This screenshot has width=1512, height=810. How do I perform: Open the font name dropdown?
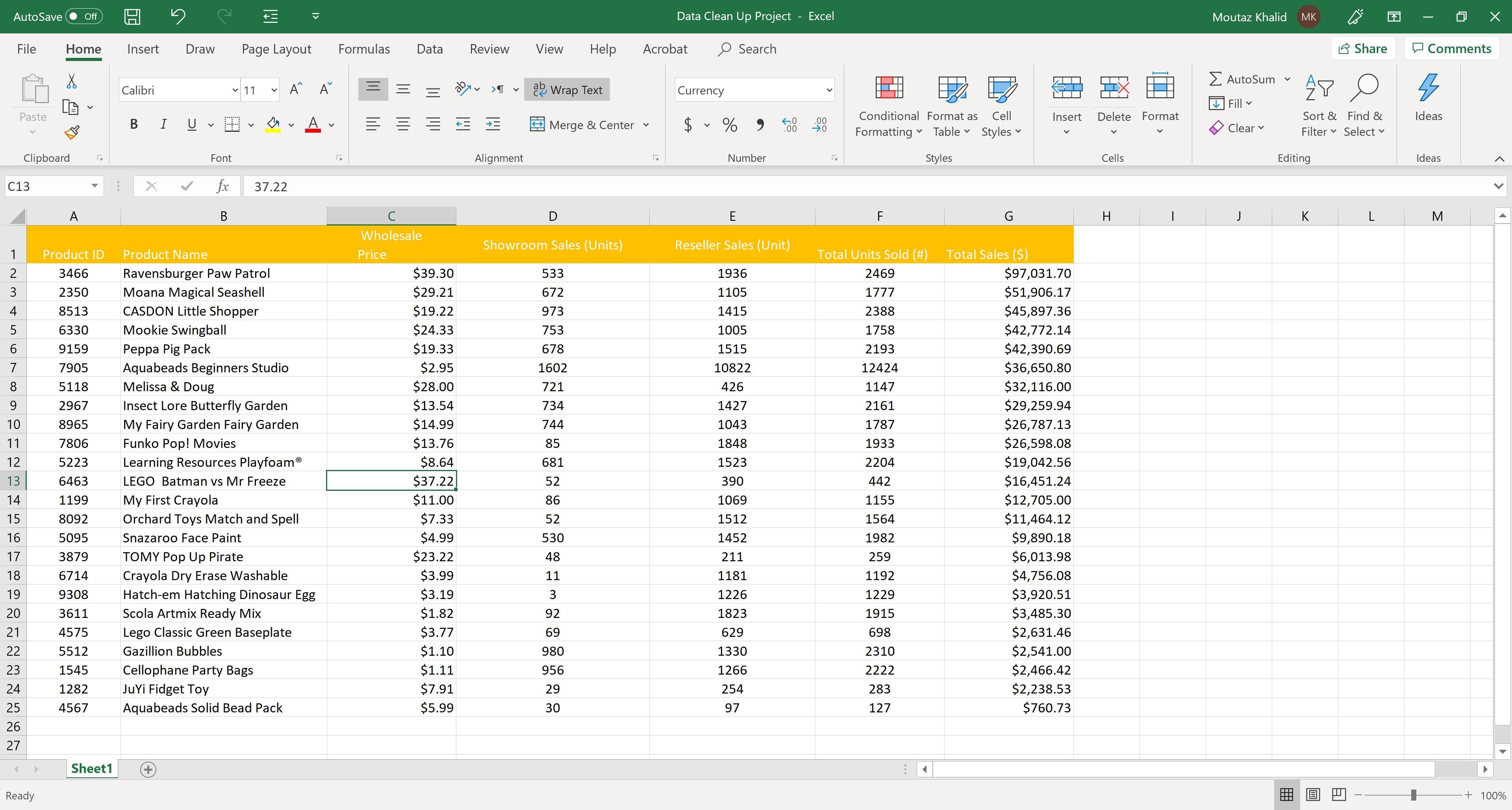pyautogui.click(x=235, y=90)
